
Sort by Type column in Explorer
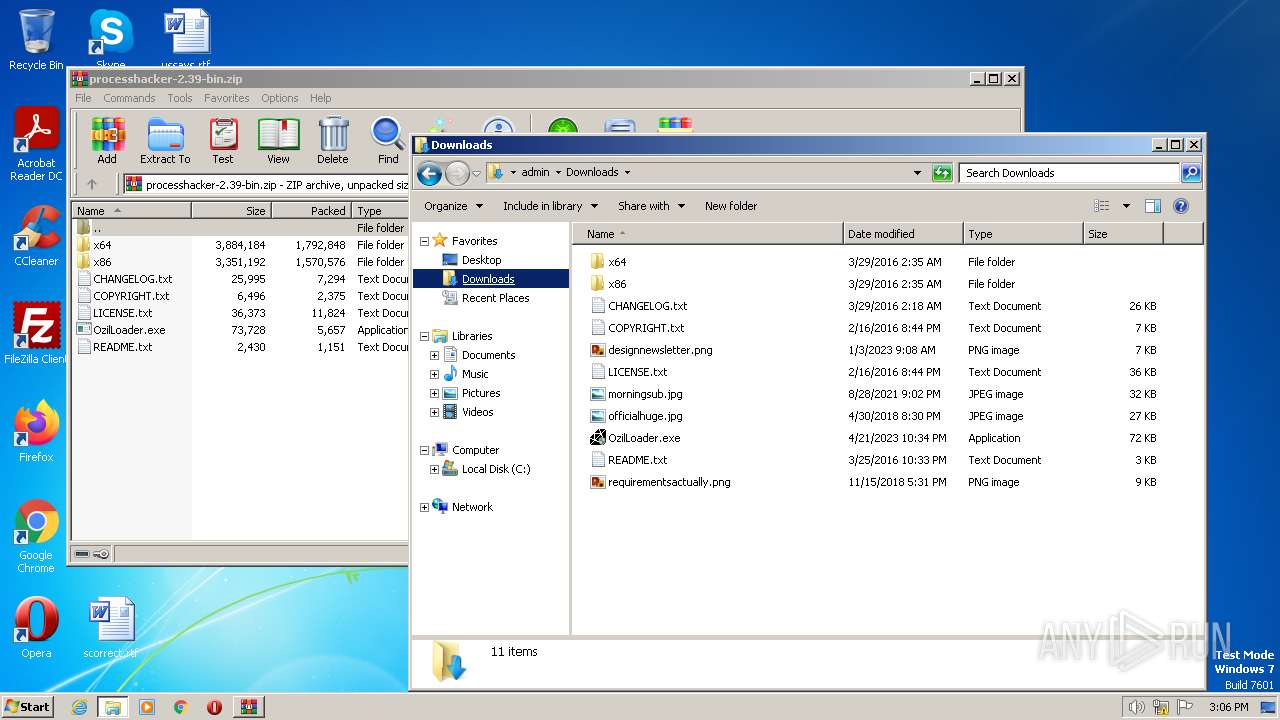[x=1024, y=234]
